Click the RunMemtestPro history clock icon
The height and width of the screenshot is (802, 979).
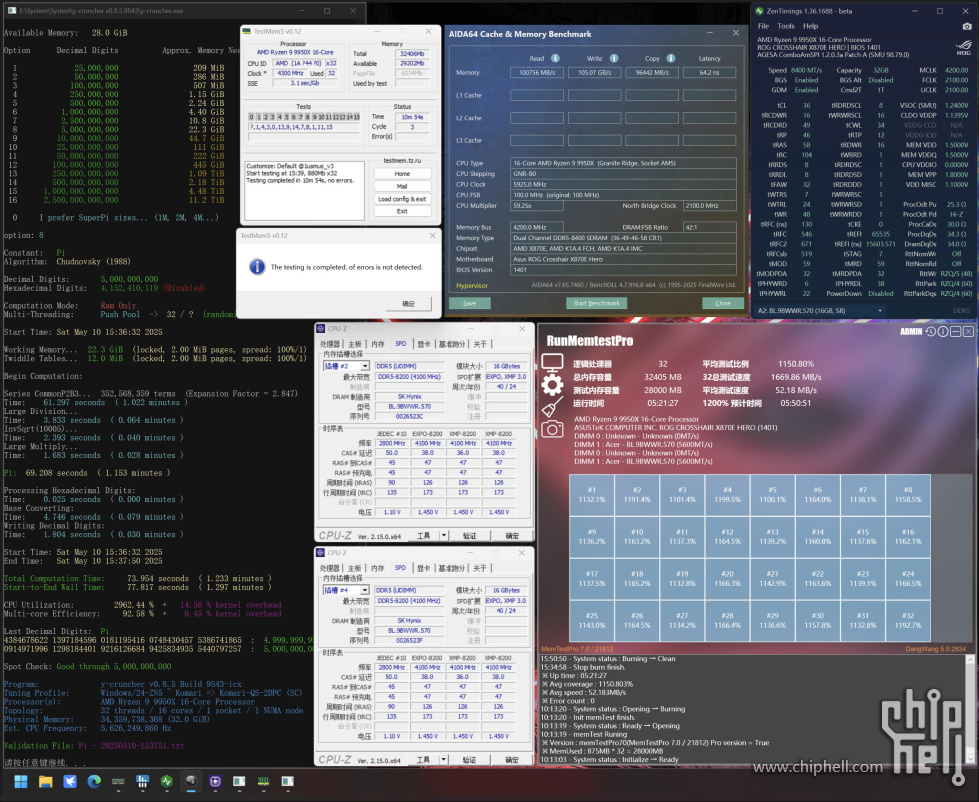(x=930, y=332)
